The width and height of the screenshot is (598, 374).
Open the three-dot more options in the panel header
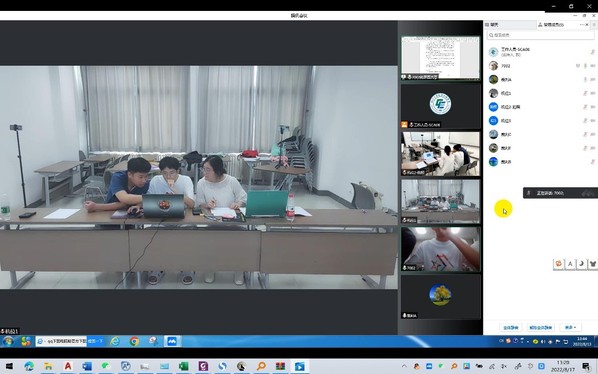point(581,24)
